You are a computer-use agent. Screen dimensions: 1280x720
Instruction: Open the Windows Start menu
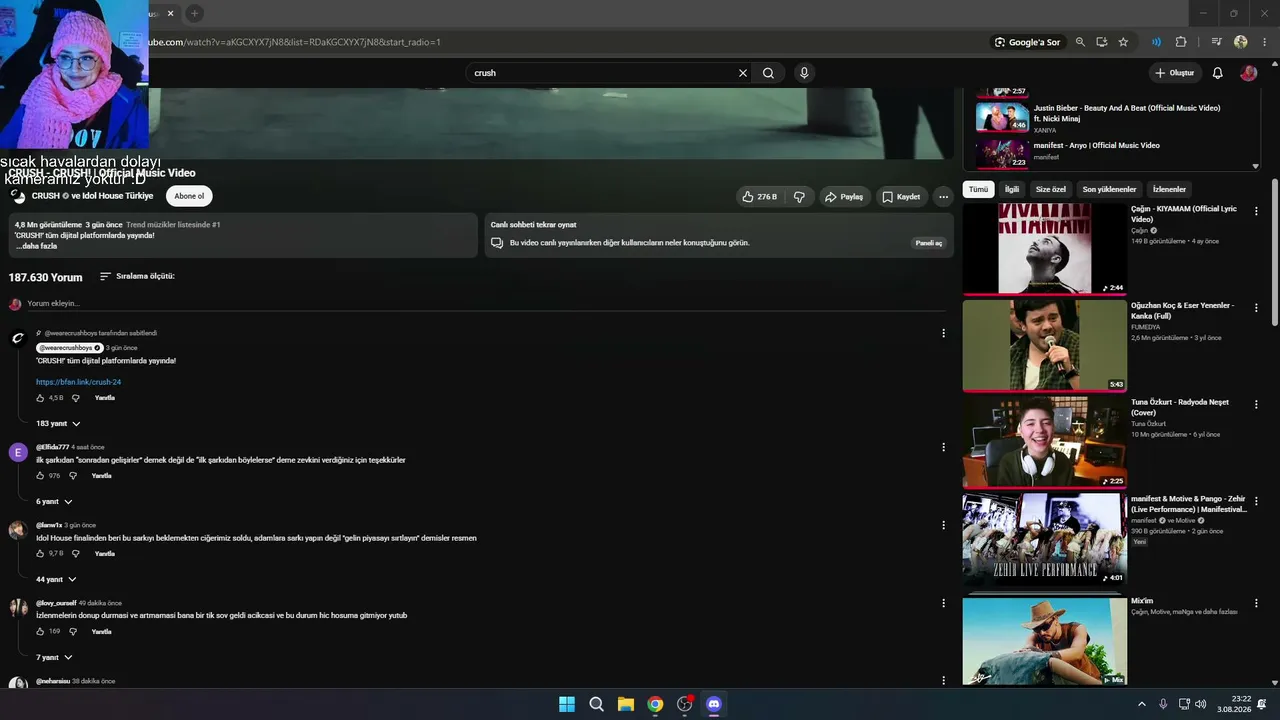point(567,704)
